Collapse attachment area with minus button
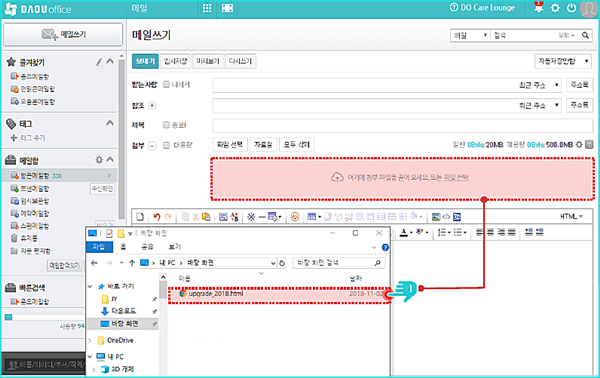 [152, 146]
